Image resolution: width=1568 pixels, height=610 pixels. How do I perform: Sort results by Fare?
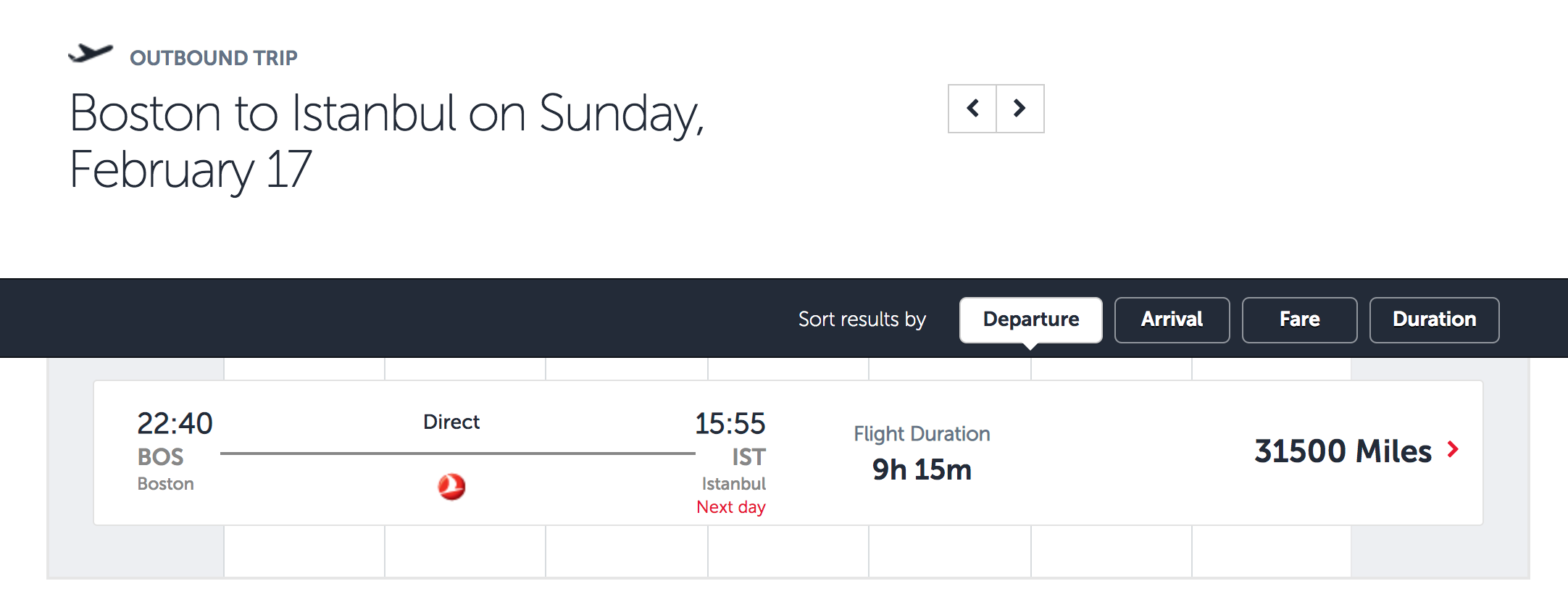(1299, 319)
